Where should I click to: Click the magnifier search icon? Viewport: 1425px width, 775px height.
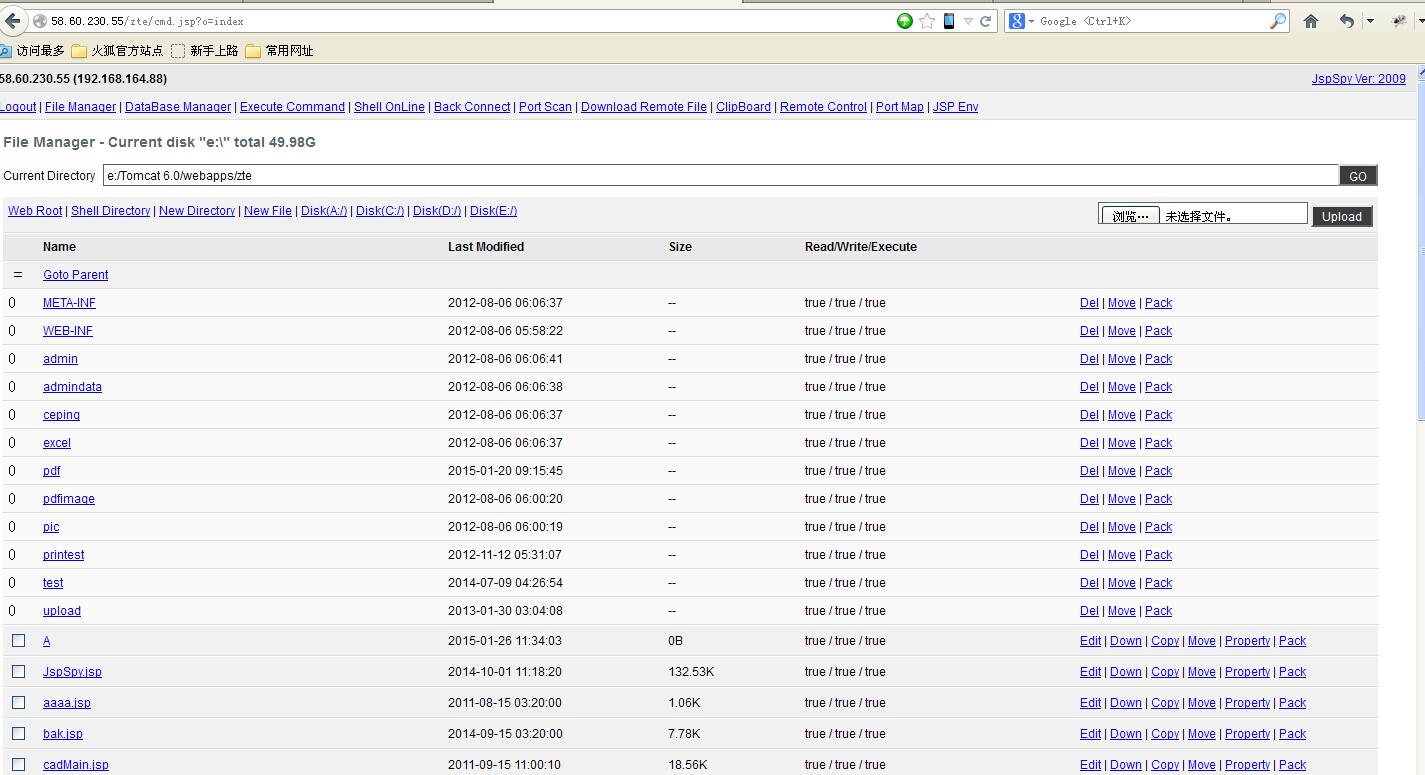point(1278,21)
